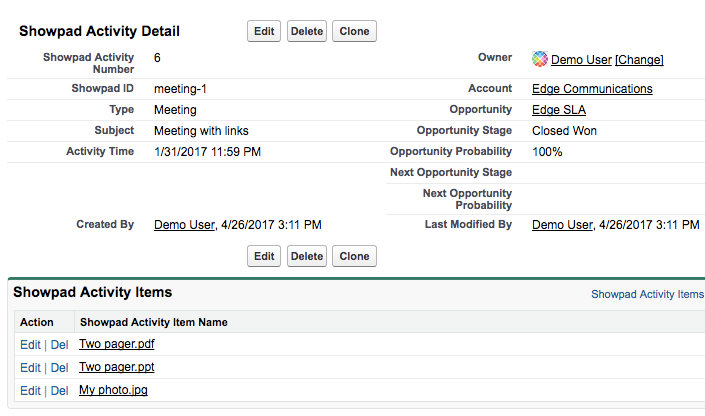The width and height of the screenshot is (705, 416).
Task: Select the Showpad ID value meeting-1
Action: [x=180, y=89]
